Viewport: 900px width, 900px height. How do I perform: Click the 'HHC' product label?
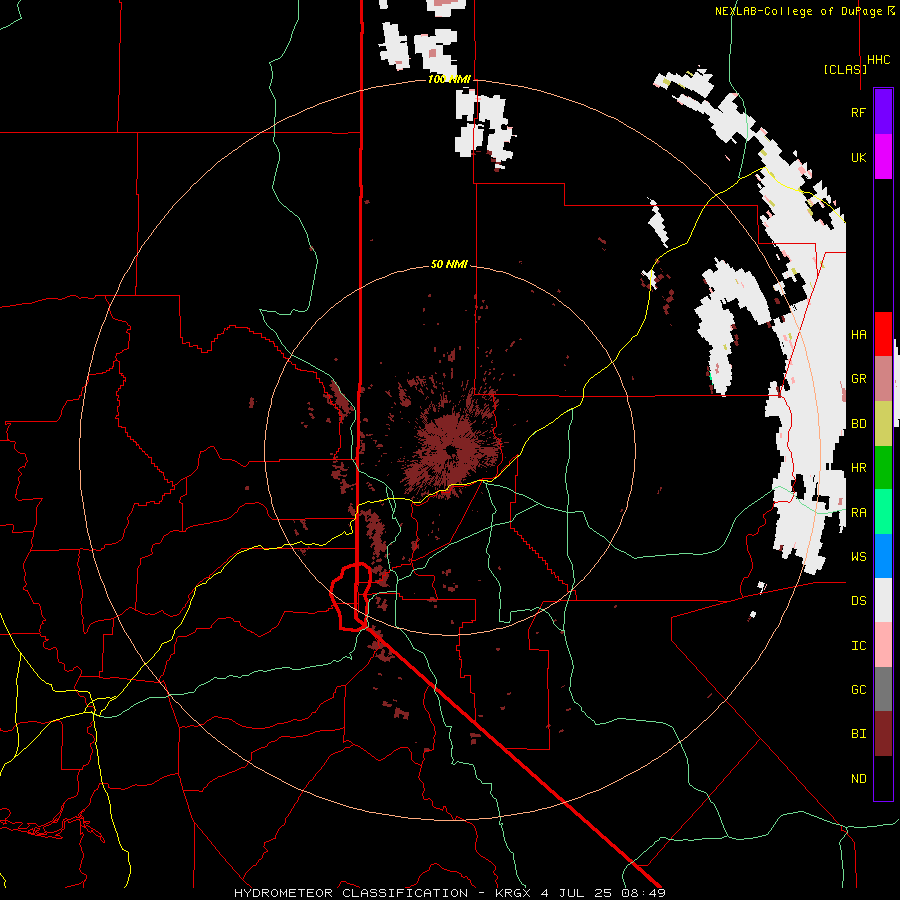click(x=878, y=60)
